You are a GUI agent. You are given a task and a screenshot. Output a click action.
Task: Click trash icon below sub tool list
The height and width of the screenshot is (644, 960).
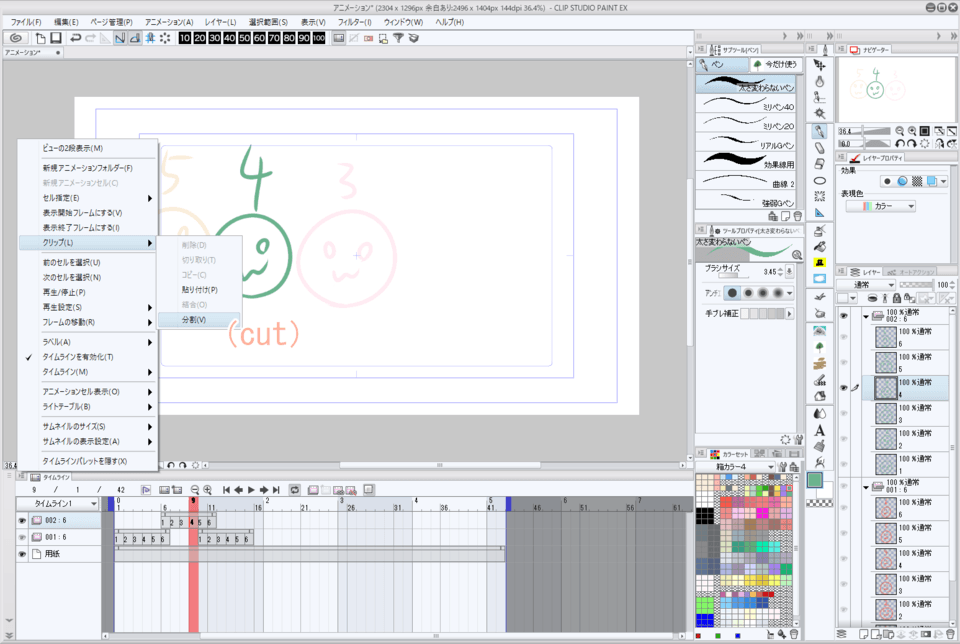click(x=798, y=216)
